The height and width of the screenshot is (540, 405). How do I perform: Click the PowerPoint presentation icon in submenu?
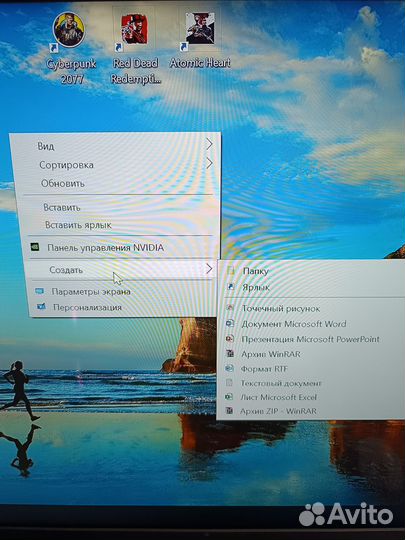tap(230, 339)
